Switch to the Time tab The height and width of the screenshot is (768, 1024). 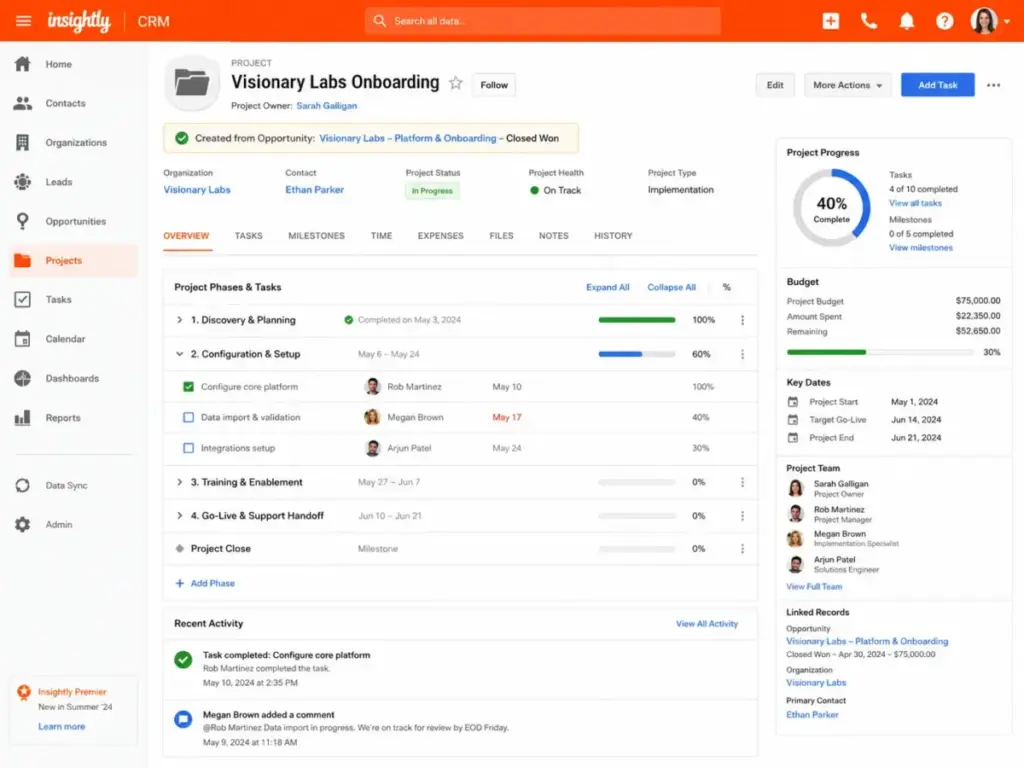click(x=381, y=236)
